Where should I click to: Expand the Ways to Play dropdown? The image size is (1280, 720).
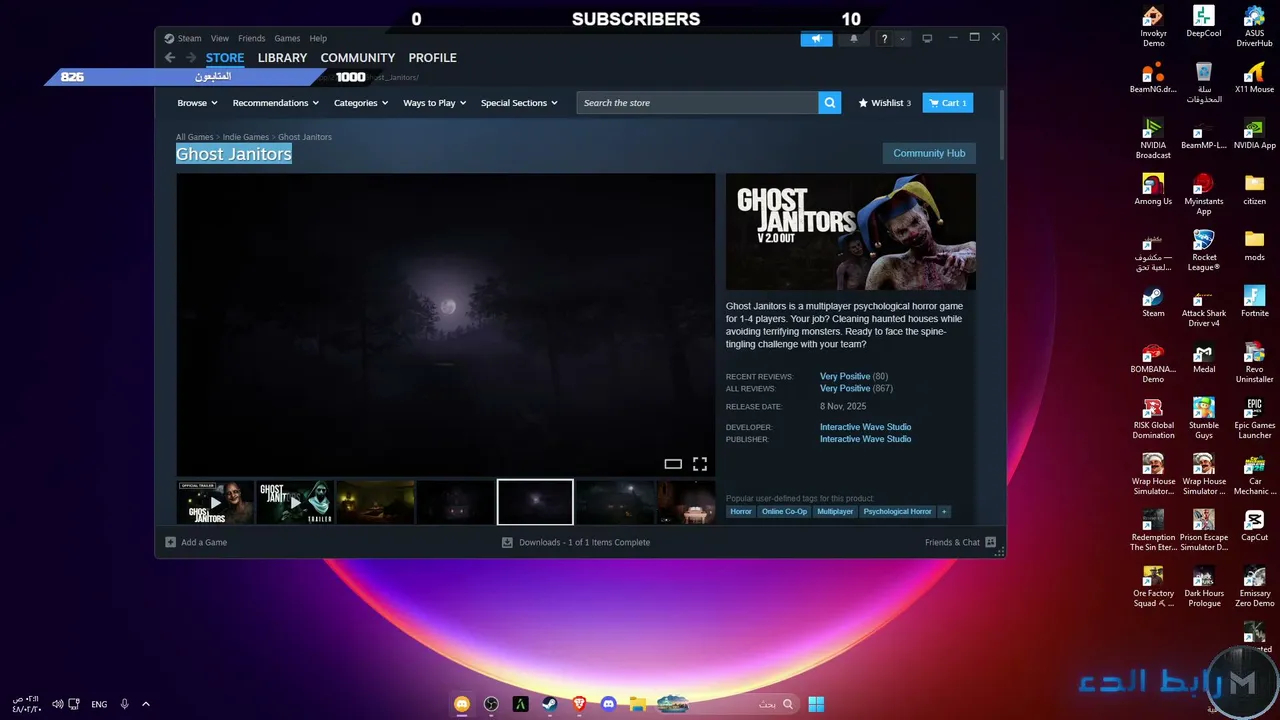coord(435,103)
